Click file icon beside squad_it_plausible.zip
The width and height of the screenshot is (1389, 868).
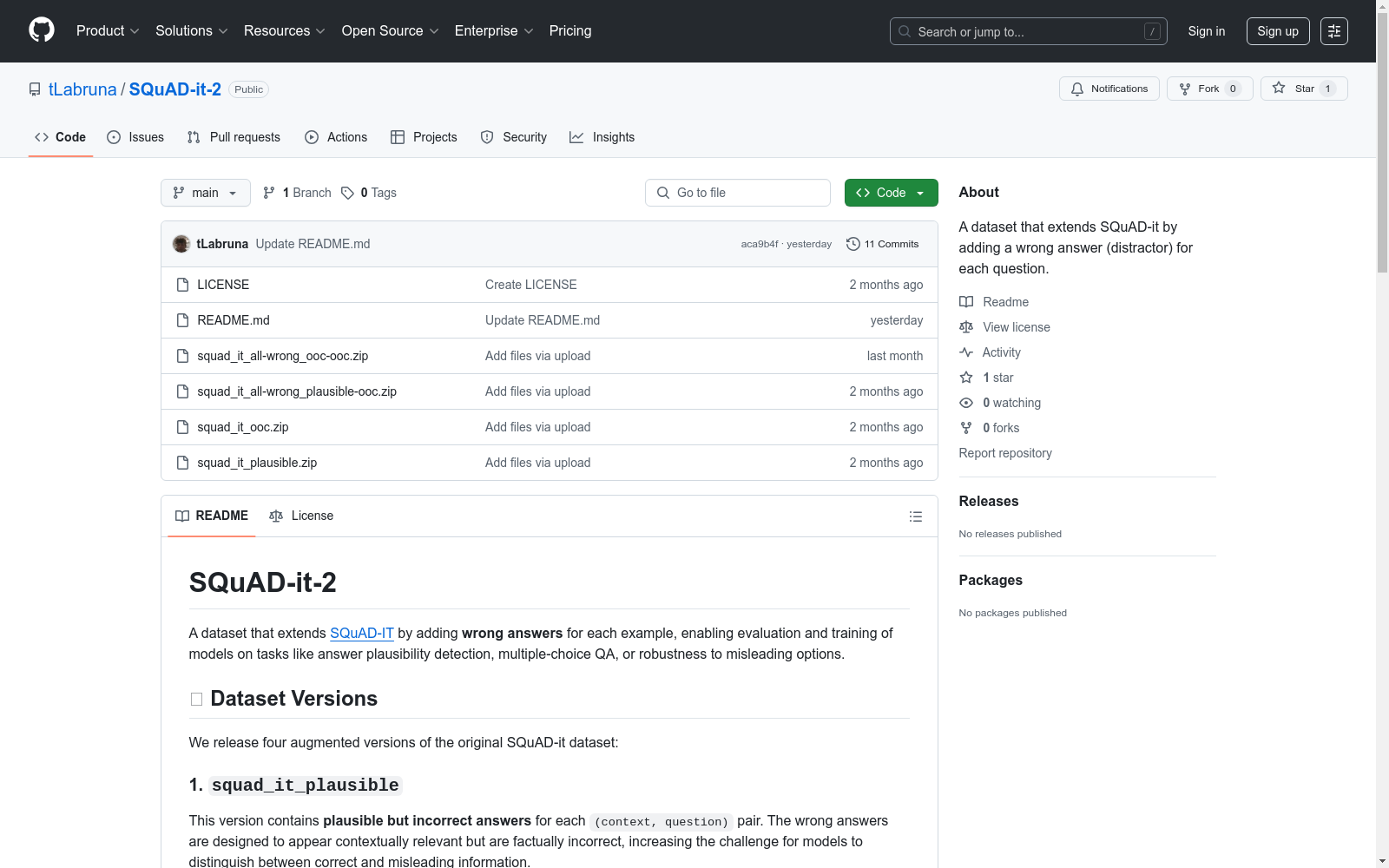pos(182,463)
